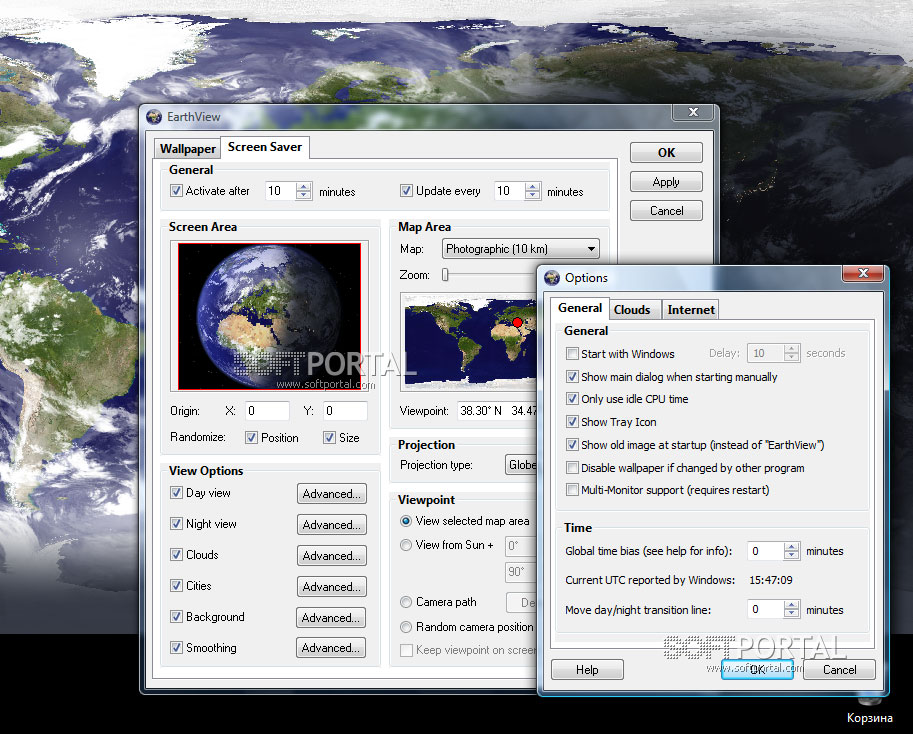913x734 pixels.
Task: Click the world map preview in Map Area
Action: (x=469, y=341)
